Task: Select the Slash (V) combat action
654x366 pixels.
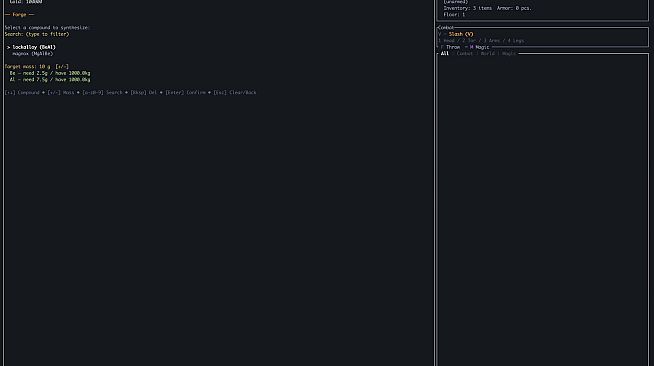Action: (x=461, y=34)
